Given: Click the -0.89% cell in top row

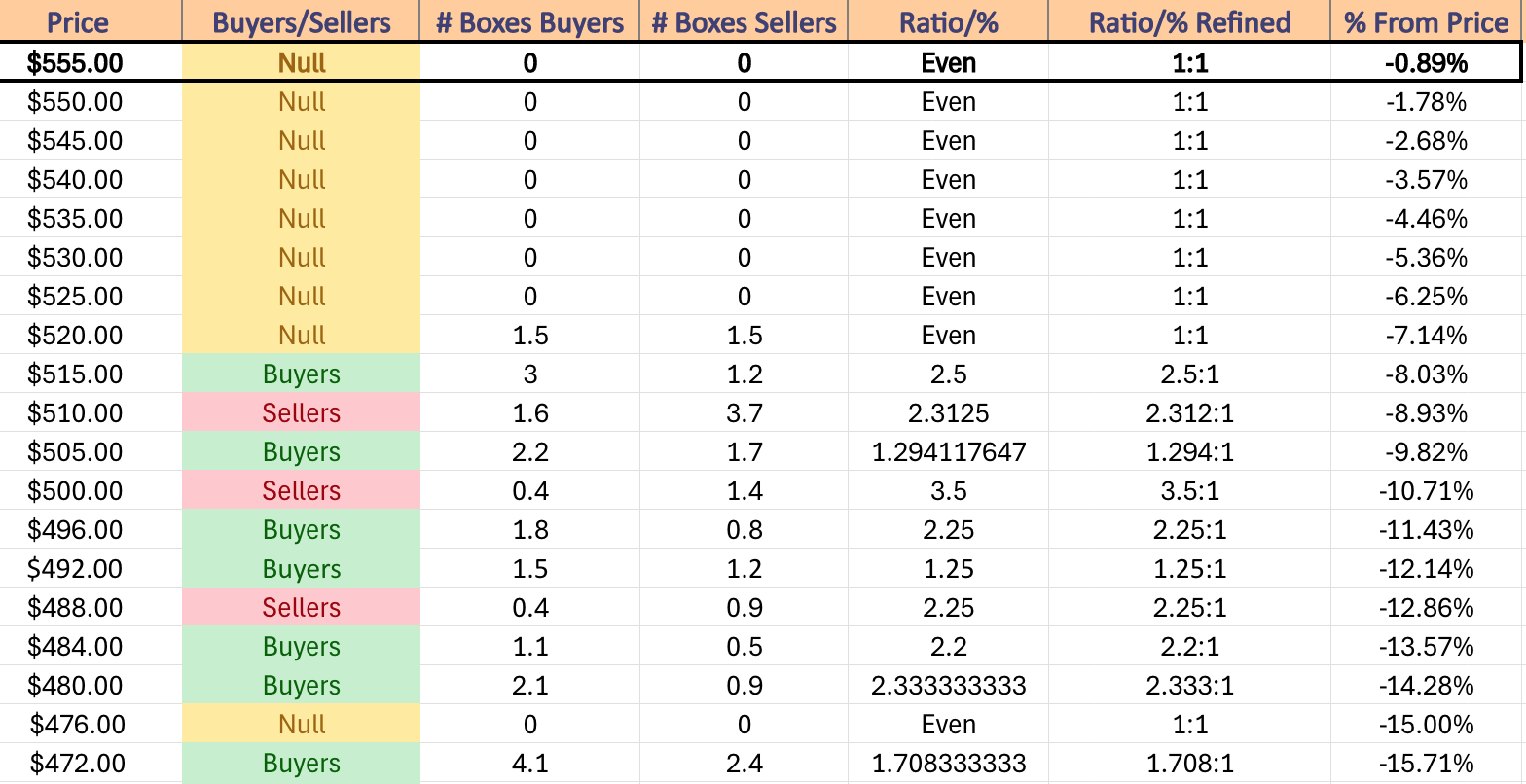Looking at the screenshot, I should (1427, 63).
